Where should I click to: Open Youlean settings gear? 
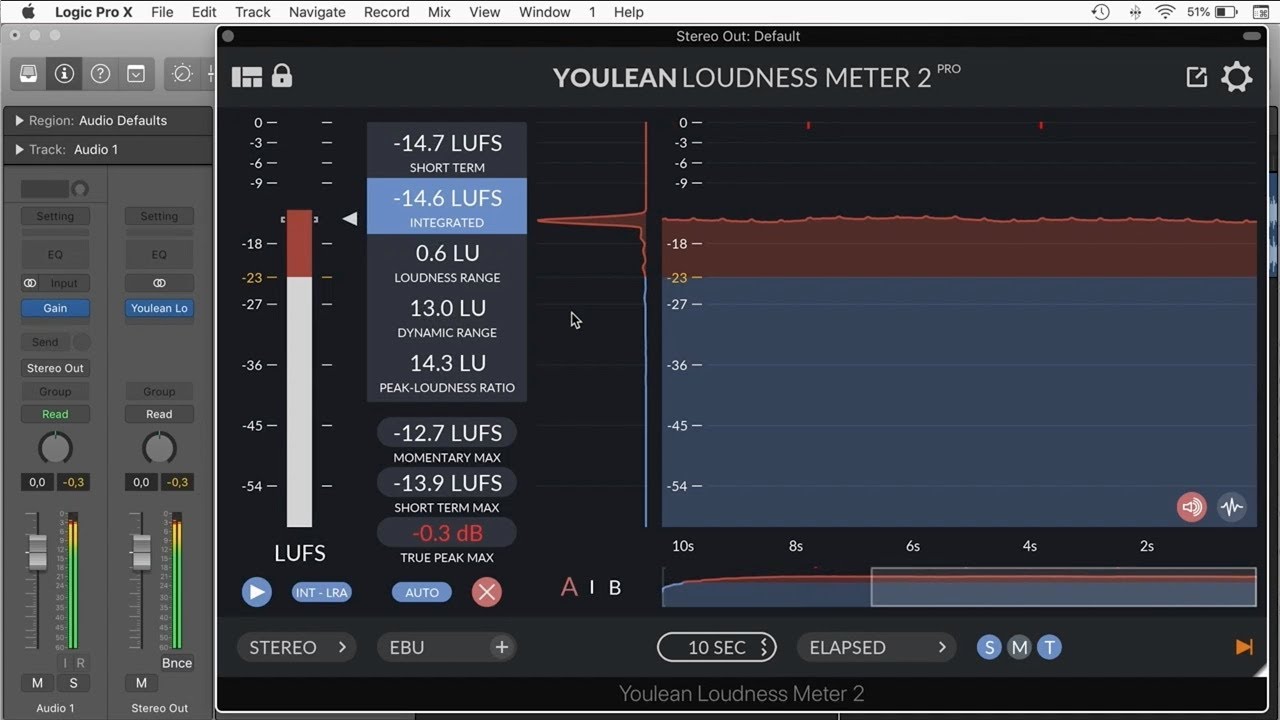[1237, 77]
